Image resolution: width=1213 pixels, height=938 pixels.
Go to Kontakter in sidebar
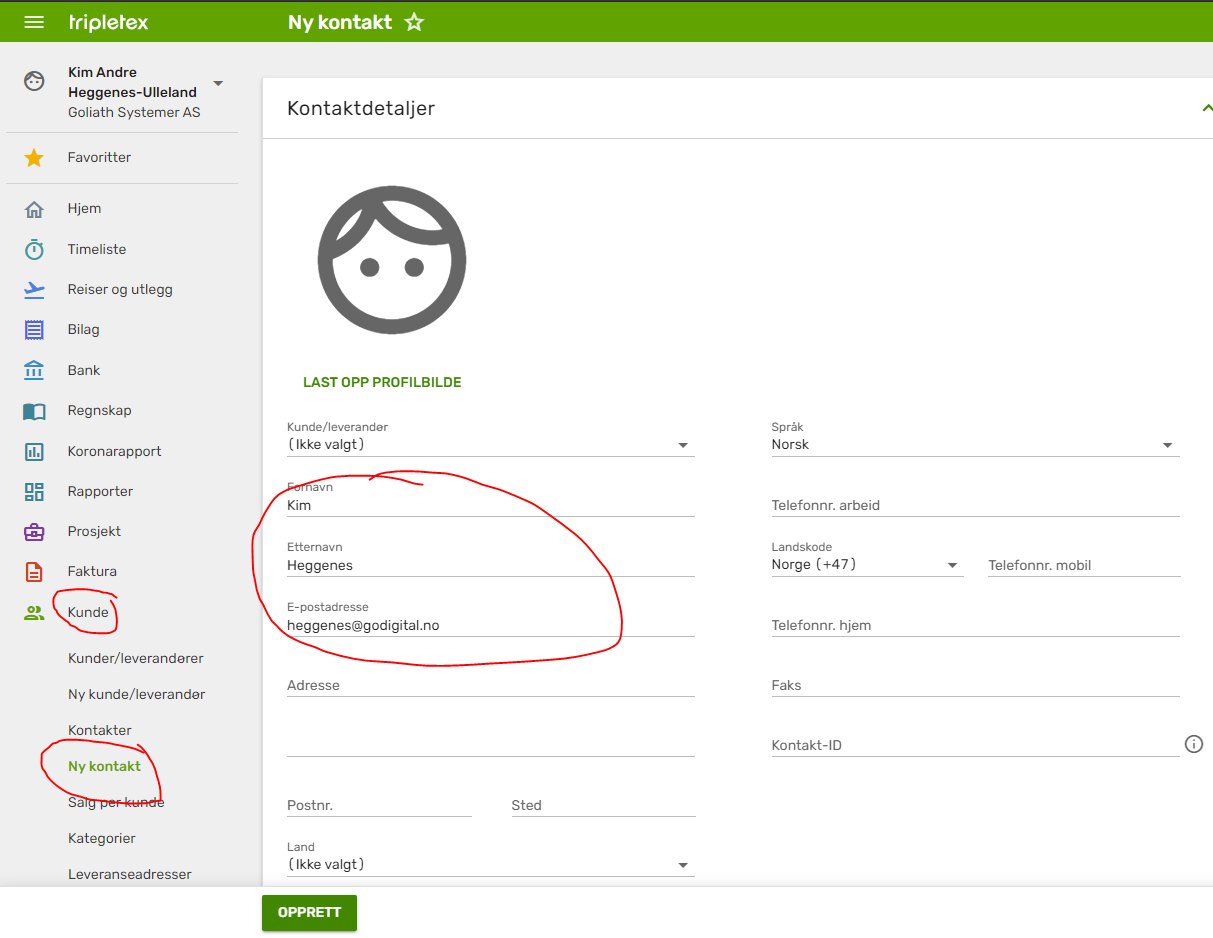tap(100, 730)
